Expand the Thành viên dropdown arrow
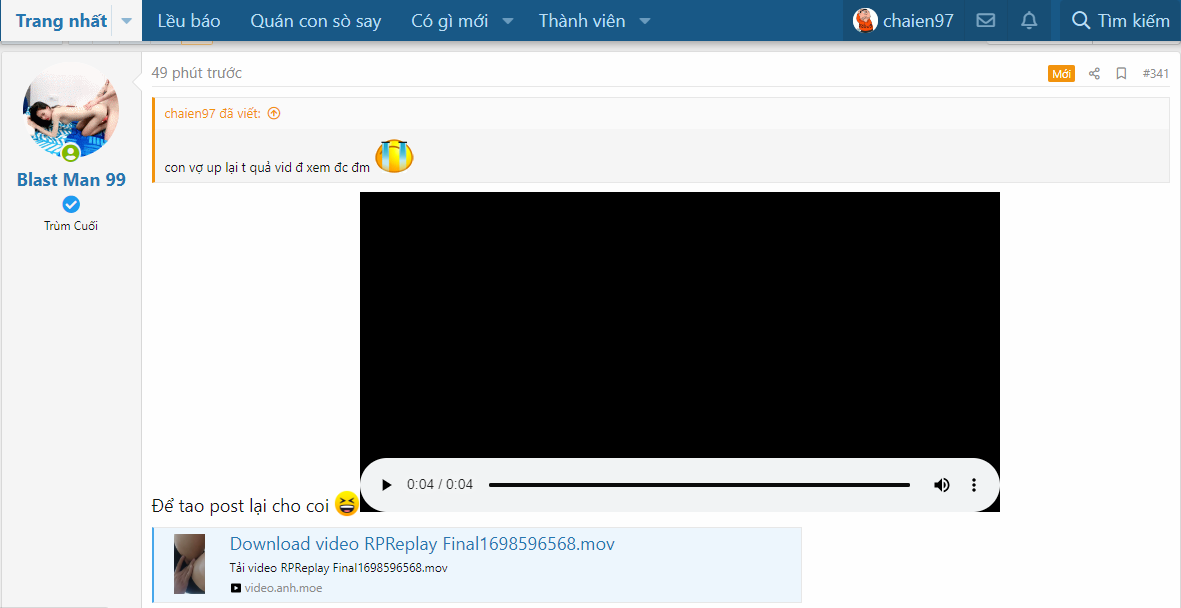 (645, 21)
